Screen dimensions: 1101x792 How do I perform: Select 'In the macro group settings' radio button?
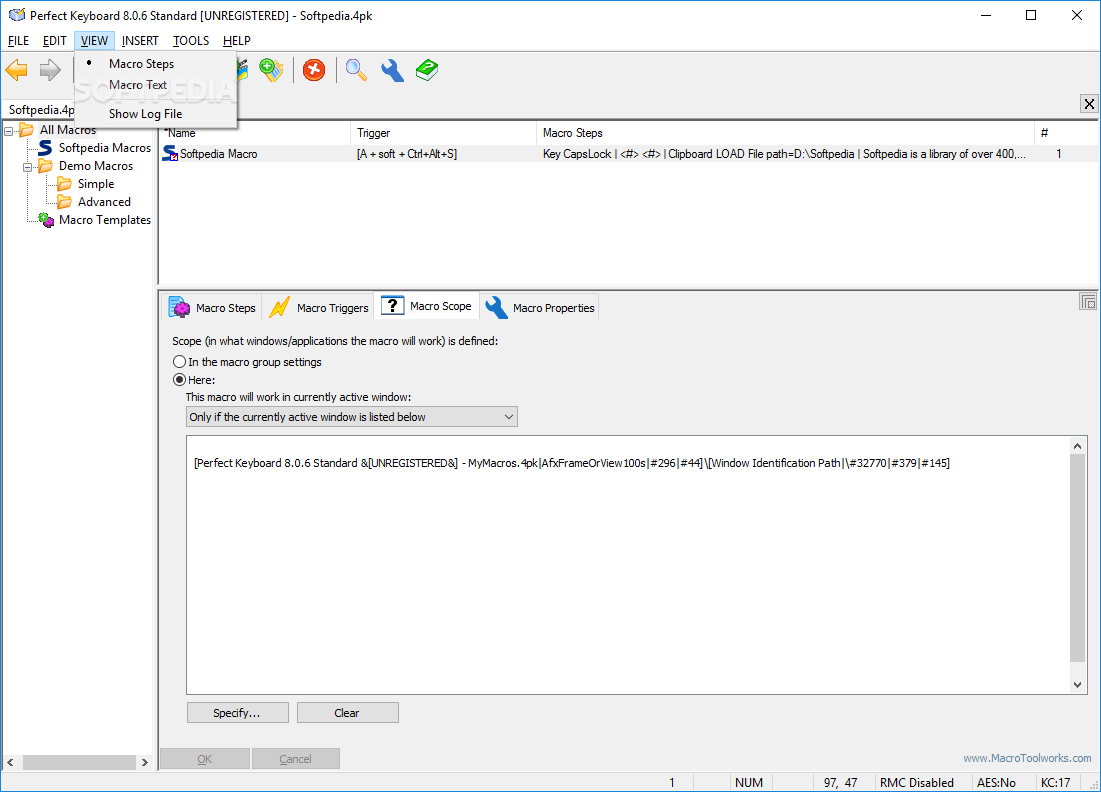coord(180,362)
